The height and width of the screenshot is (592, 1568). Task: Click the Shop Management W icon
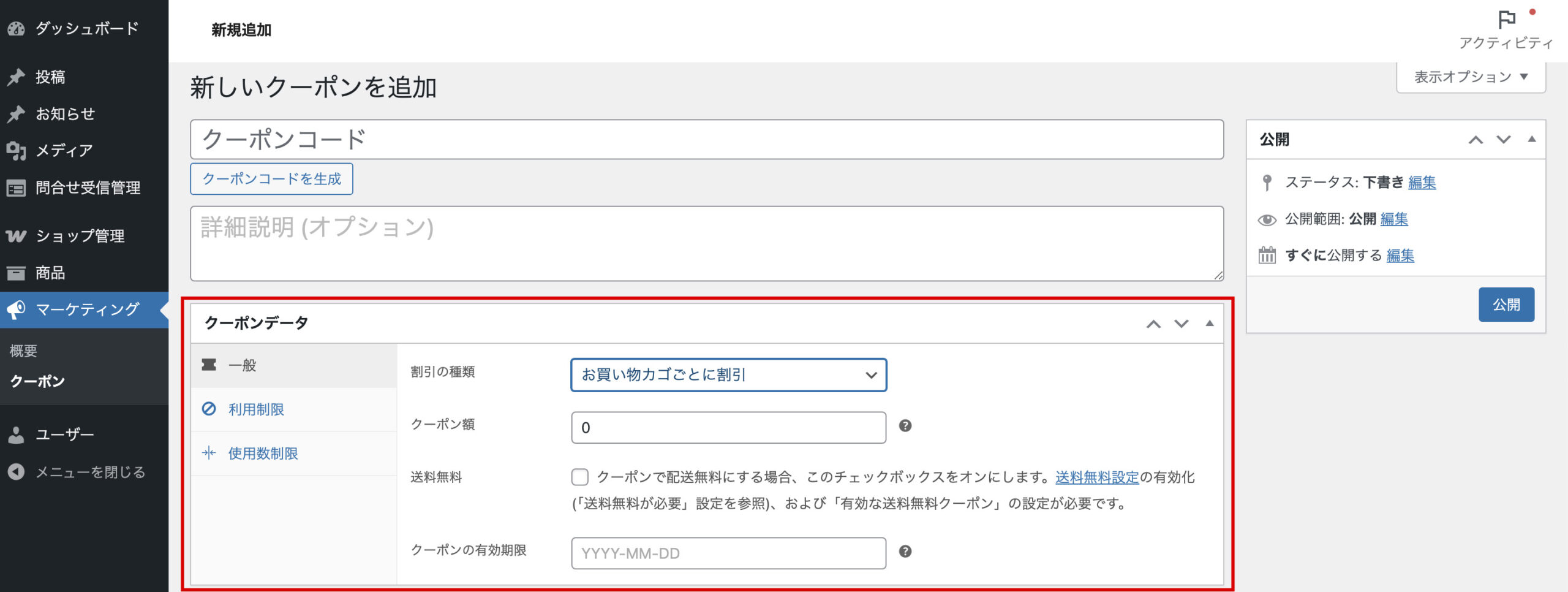point(16,236)
